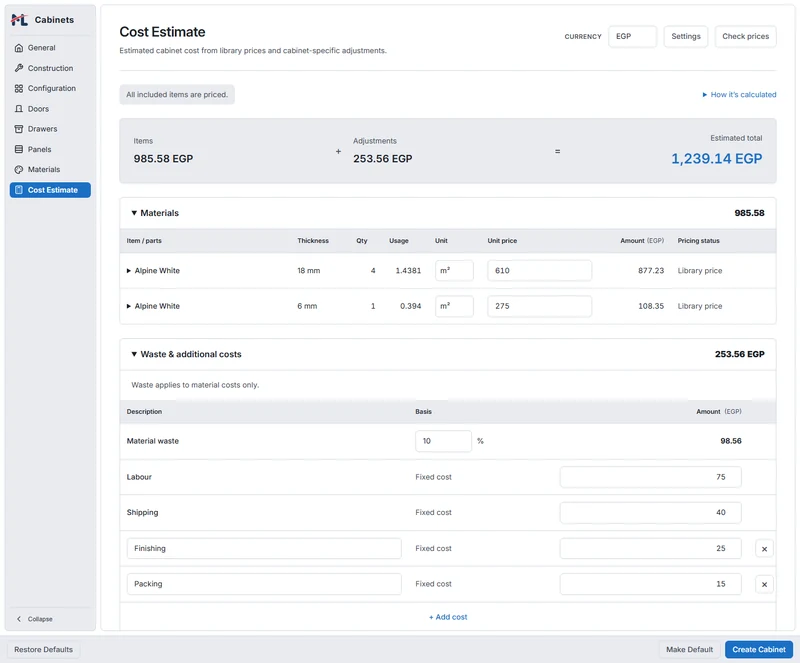Click the 18 mm thickness cell
Viewport: 800px width, 663px height.
tap(309, 271)
